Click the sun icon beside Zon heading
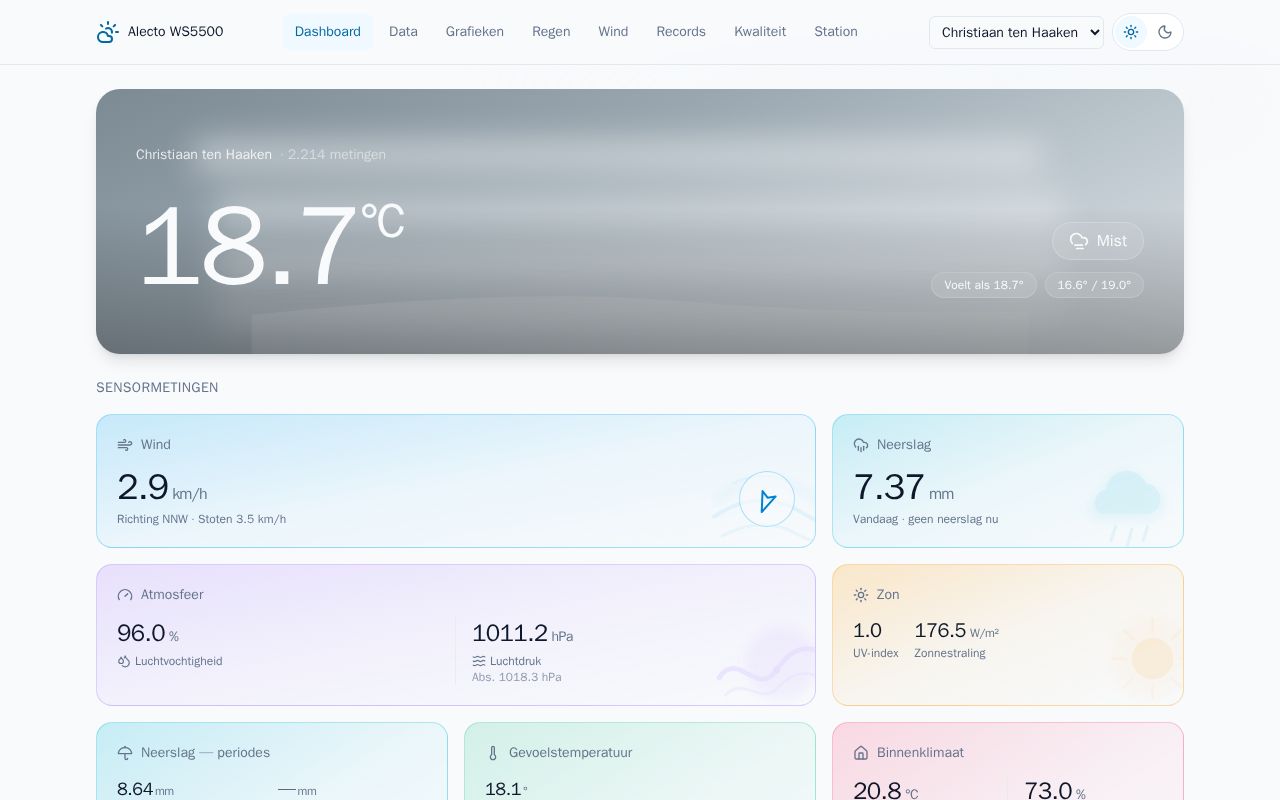 [x=861, y=595]
